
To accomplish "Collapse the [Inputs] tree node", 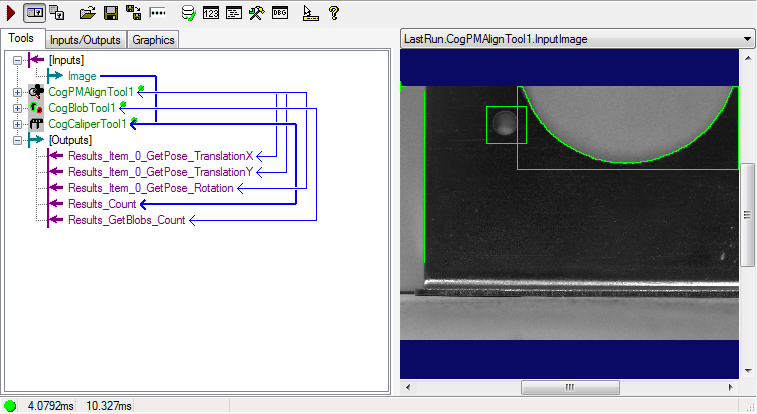I will pos(17,60).
